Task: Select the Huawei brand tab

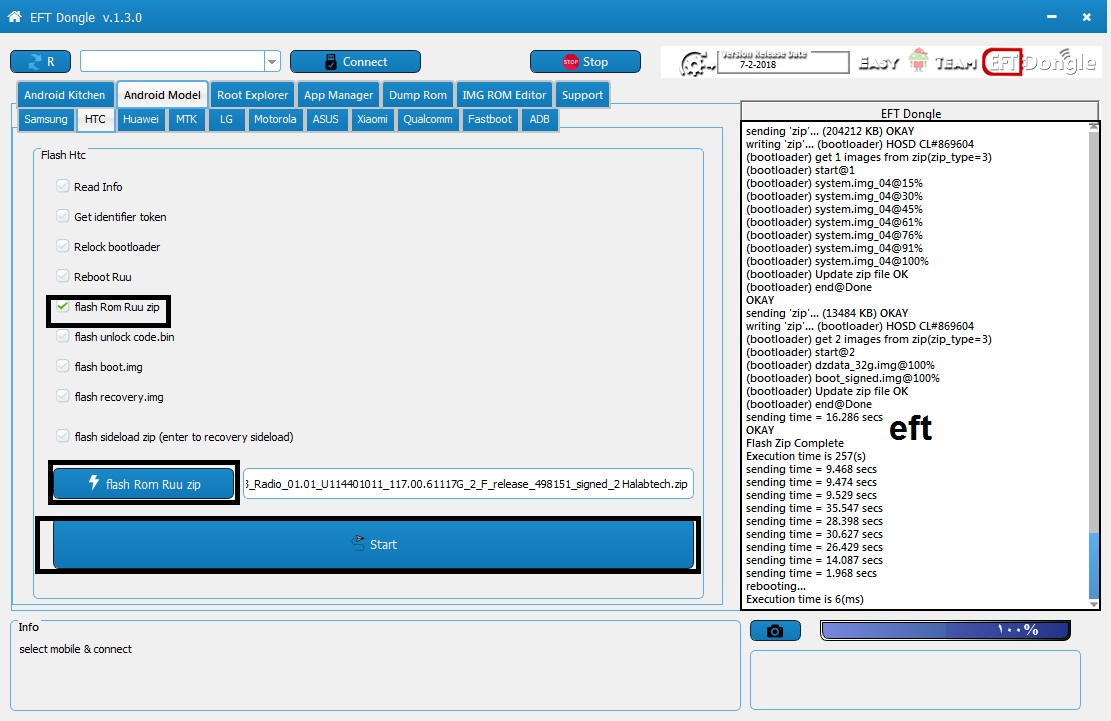Action: [140, 119]
